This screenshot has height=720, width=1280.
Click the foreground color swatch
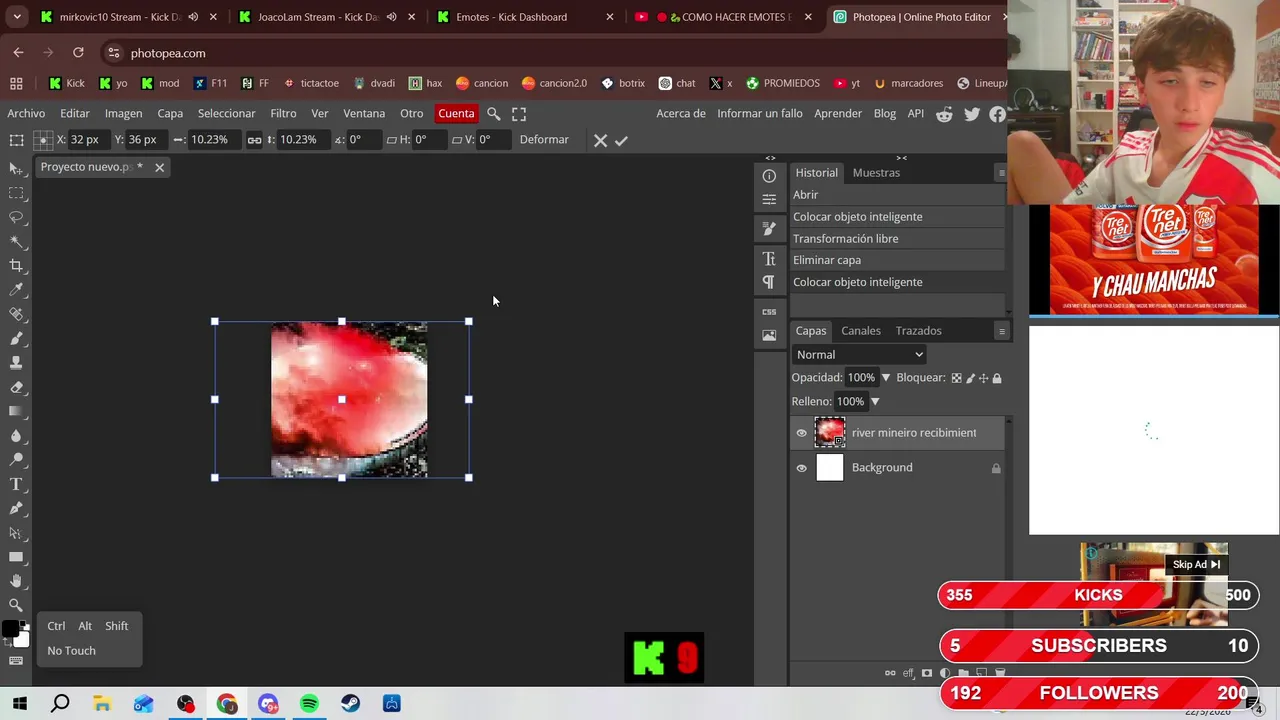(x=10, y=629)
